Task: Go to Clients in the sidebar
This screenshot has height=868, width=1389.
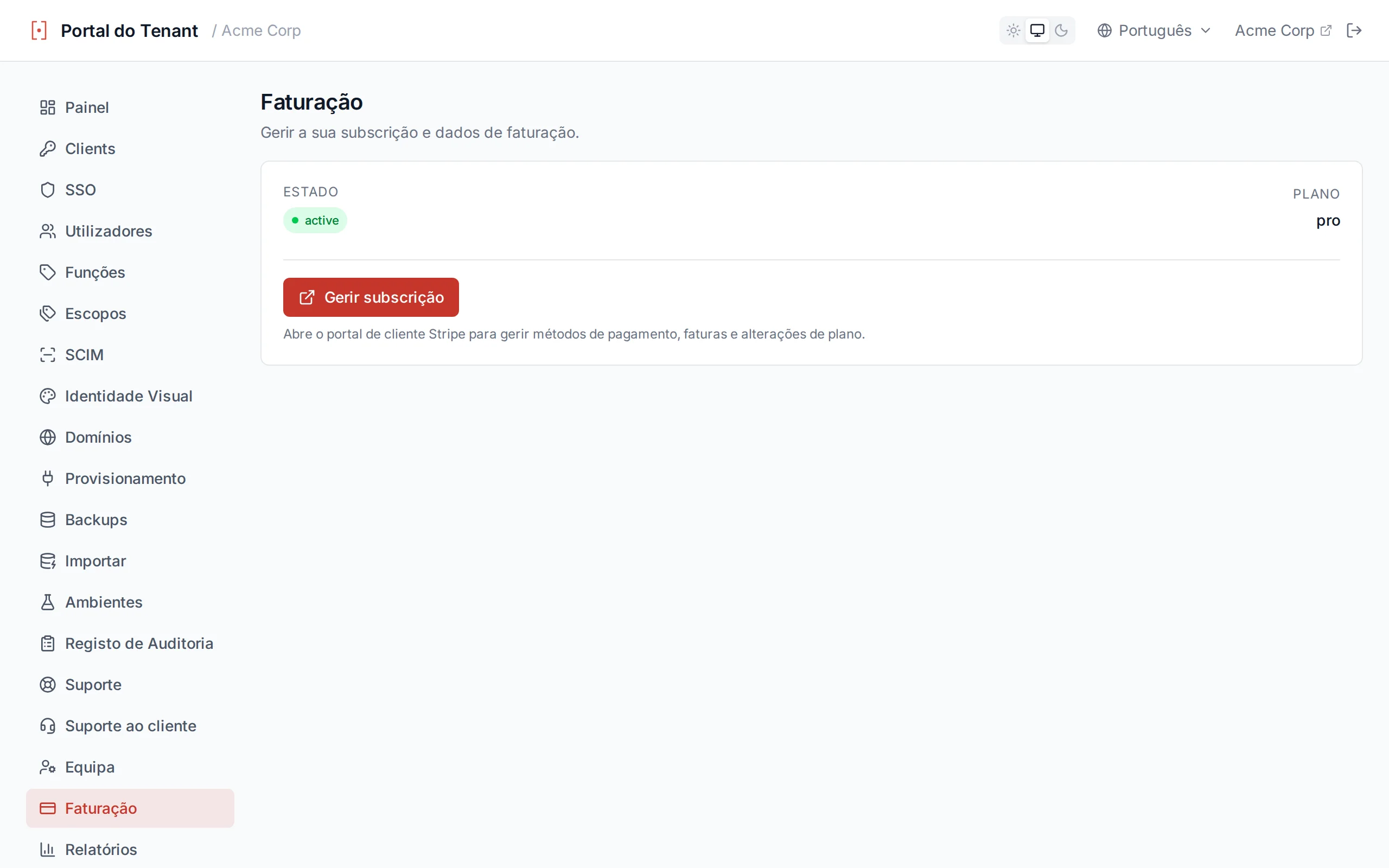Action: (x=130, y=149)
